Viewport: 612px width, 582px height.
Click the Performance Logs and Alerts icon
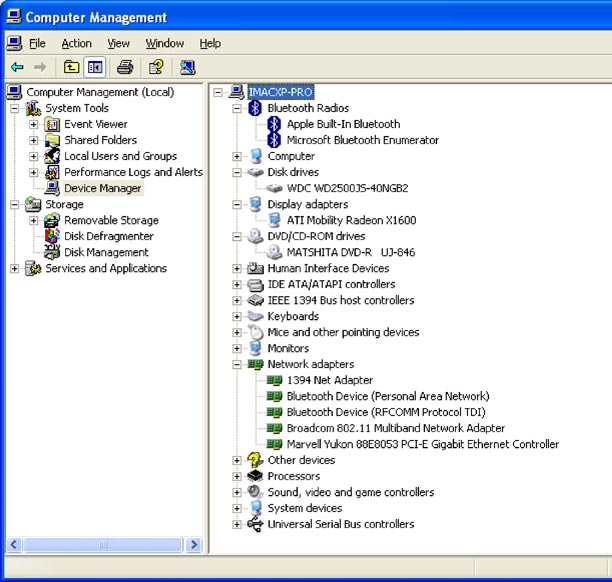(x=52, y=172)
